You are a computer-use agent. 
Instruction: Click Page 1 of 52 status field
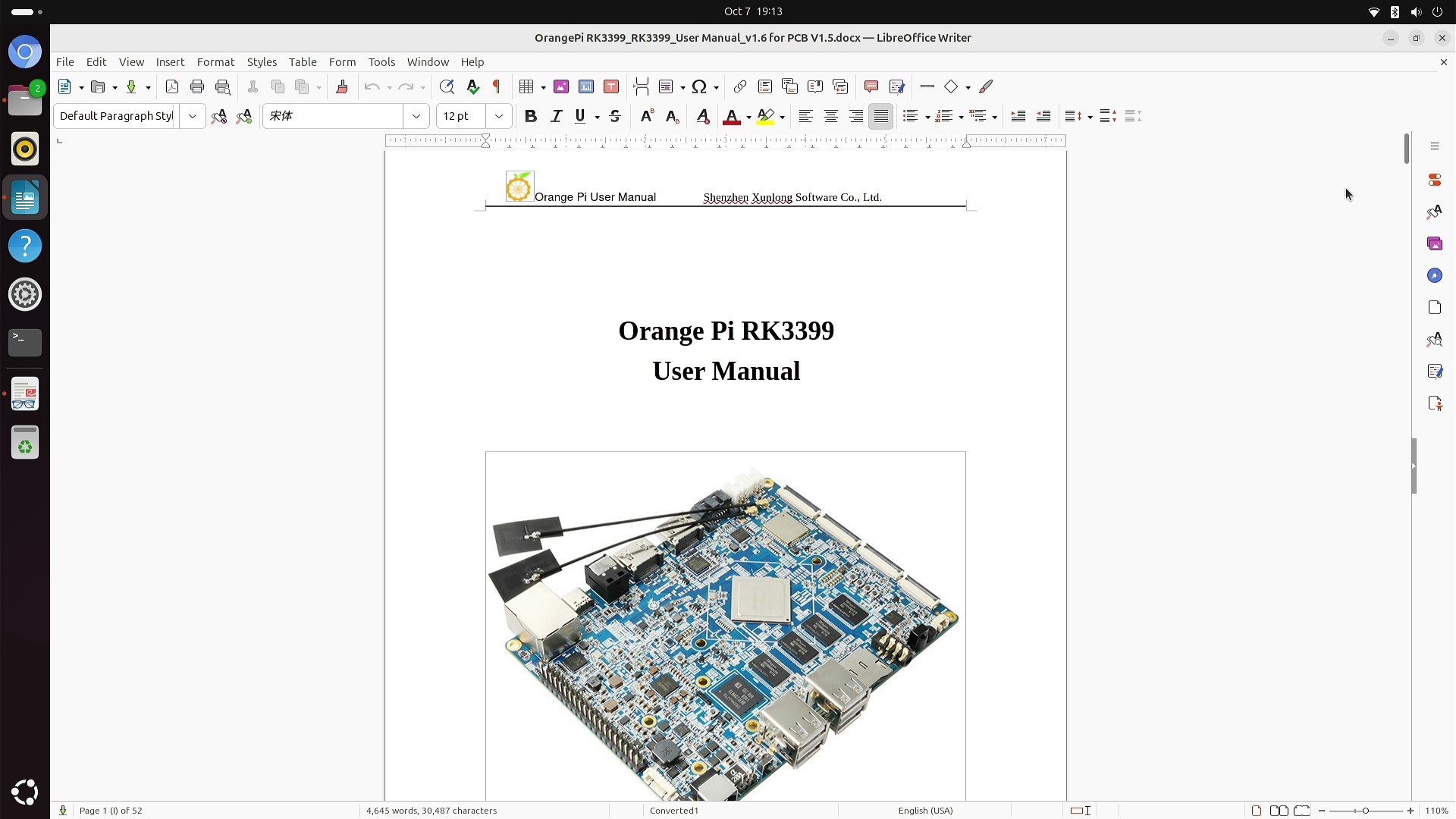click(x=111, y=811)
